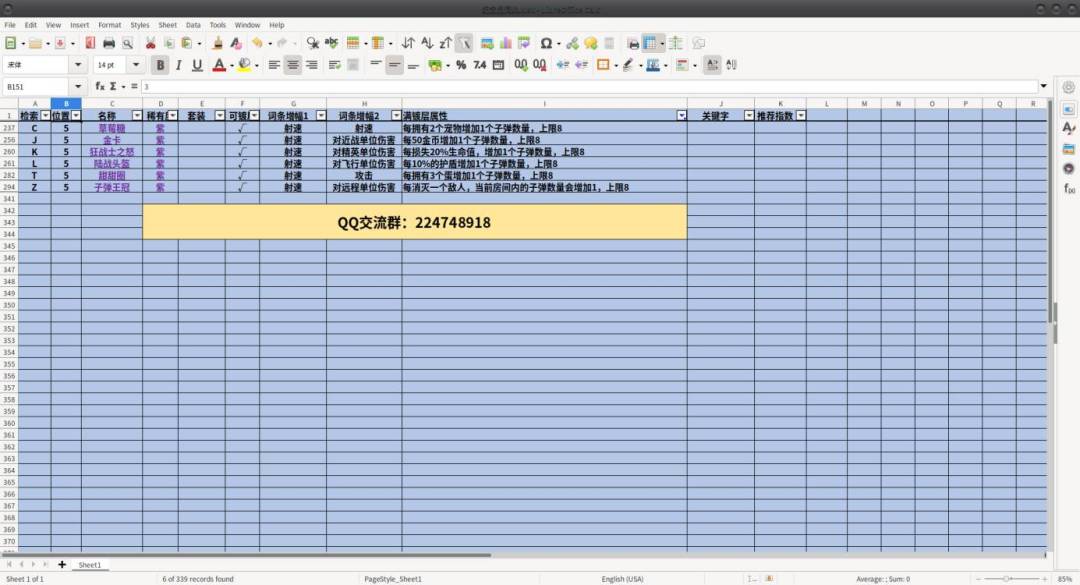Select the Sheet1 tab
This screenshot has width=1080, height=585.
tap(90, 565)
